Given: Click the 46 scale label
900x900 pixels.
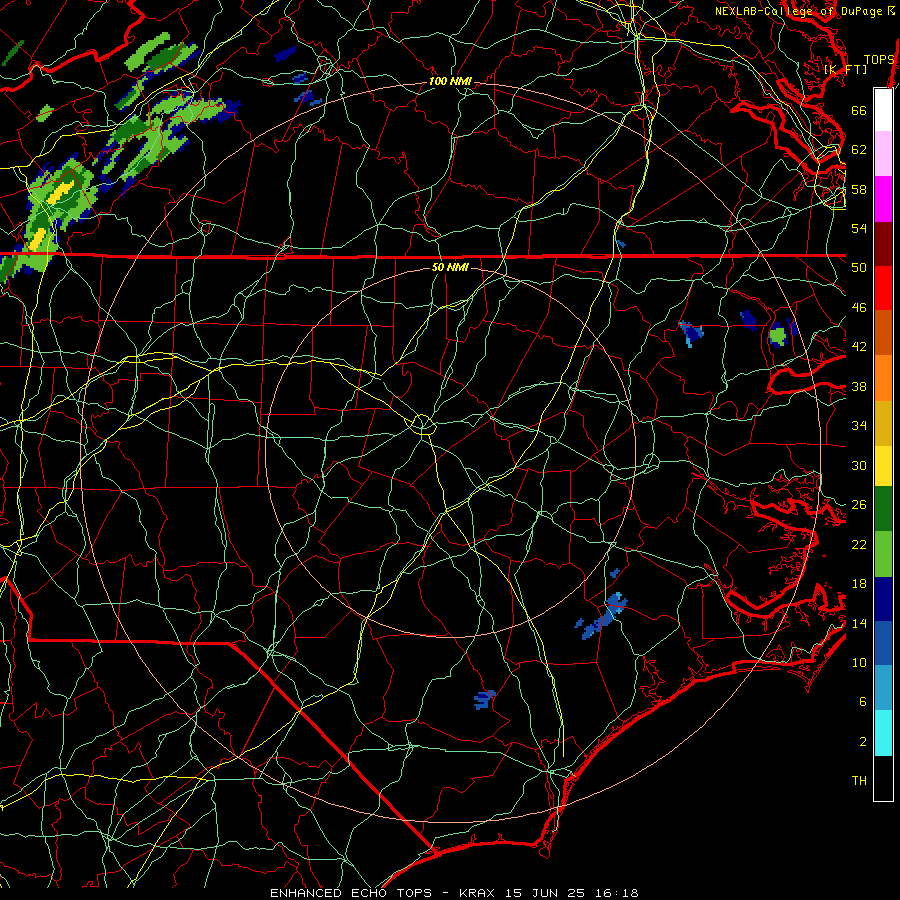Looking at the screenshot, I should [x=859, y=308].
